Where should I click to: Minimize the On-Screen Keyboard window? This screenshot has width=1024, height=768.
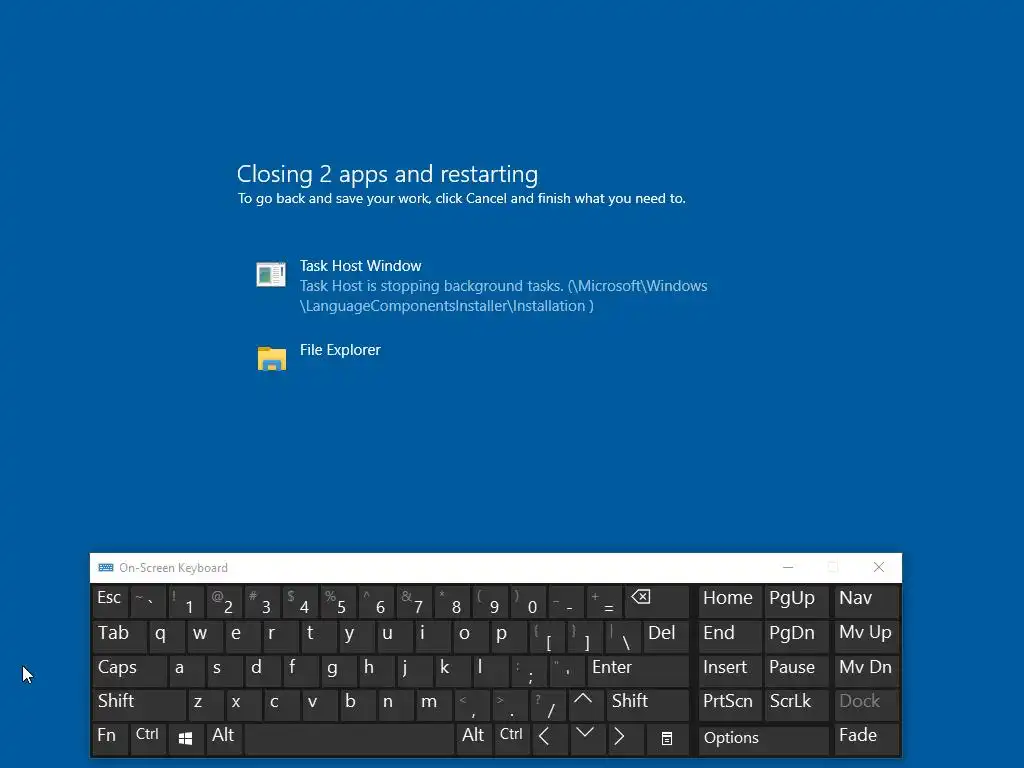[788, 567]
